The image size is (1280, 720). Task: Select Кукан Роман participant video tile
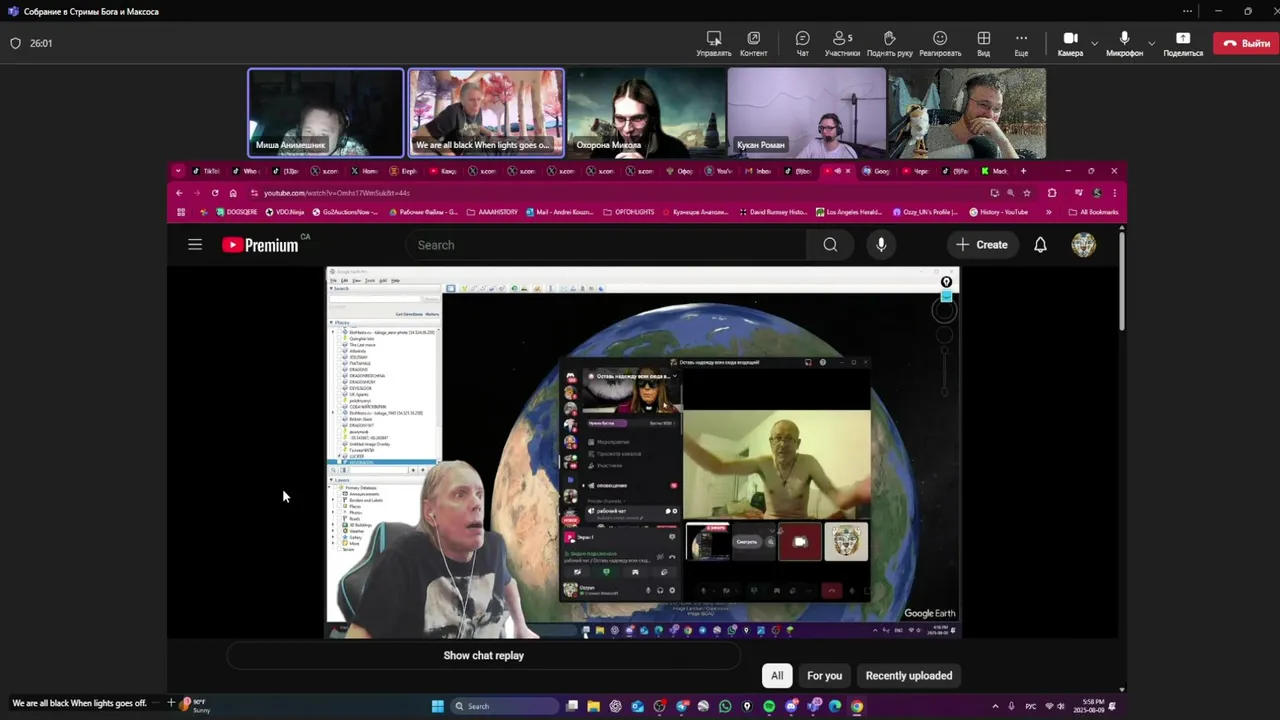(x=806, y=113)
